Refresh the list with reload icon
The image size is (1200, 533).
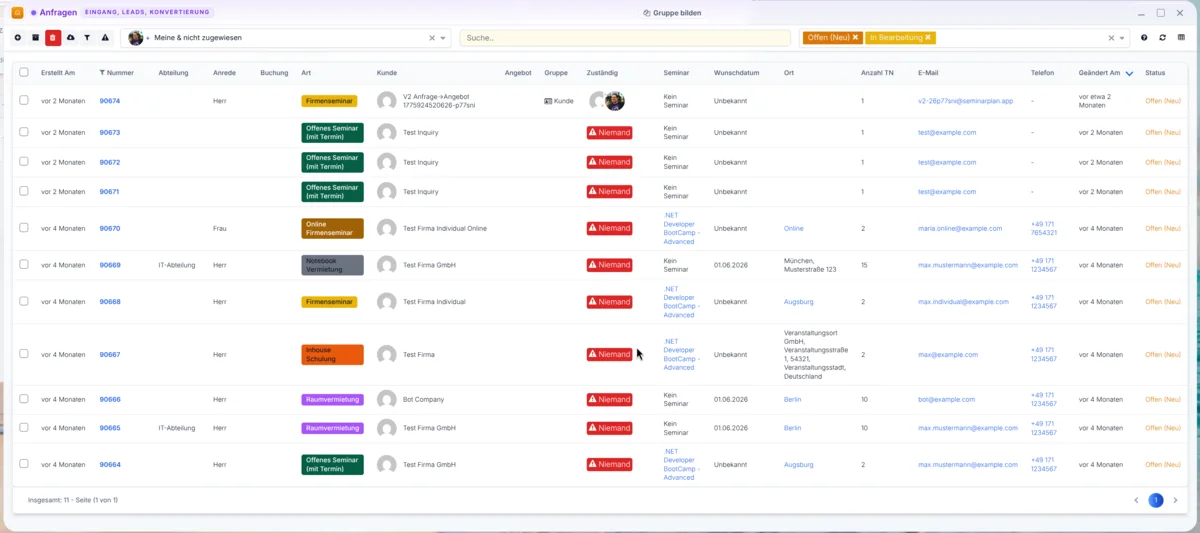(1162, 38)
